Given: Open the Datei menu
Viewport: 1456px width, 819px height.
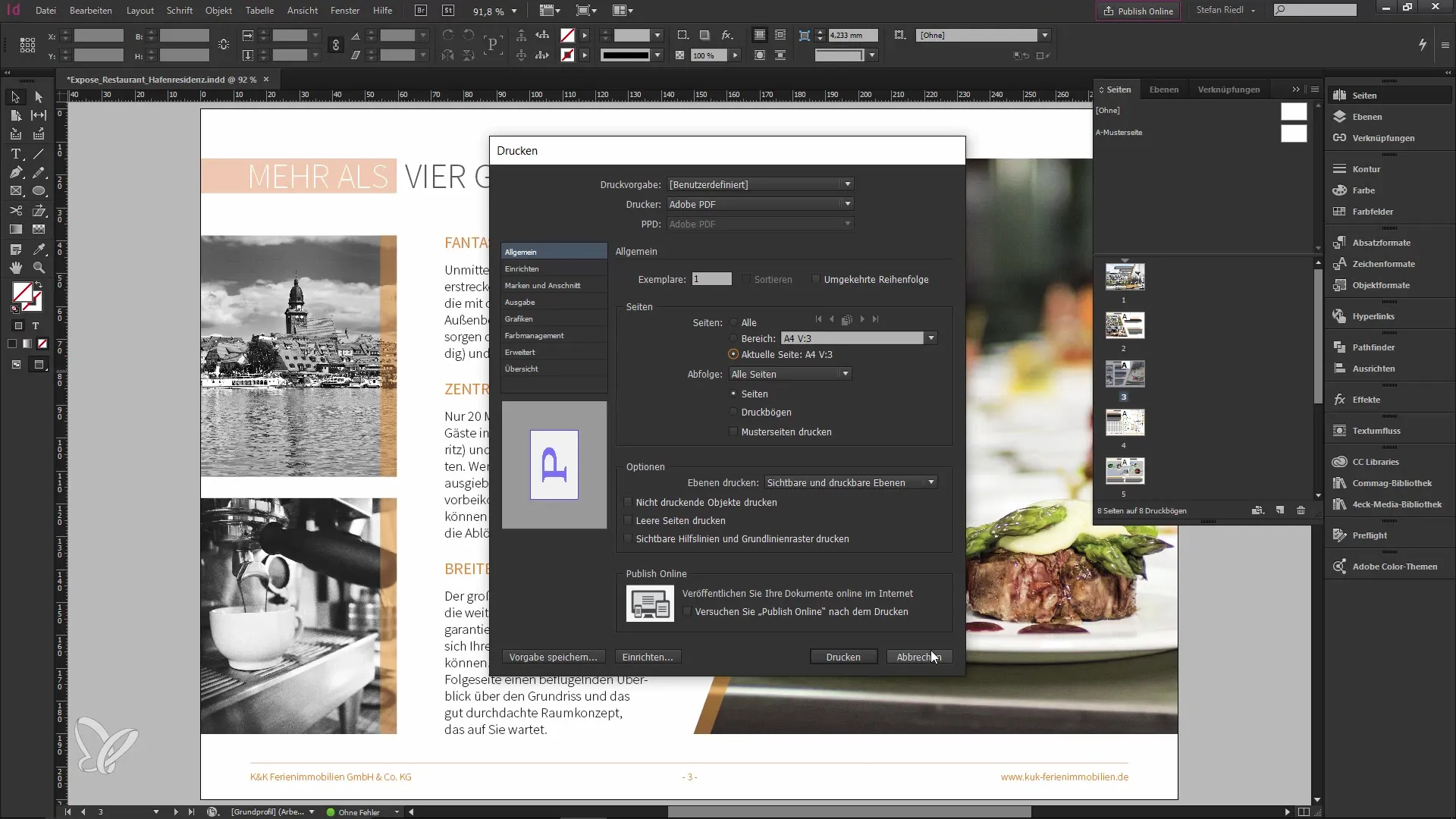Looking at the screenshot, I should 45,11.
